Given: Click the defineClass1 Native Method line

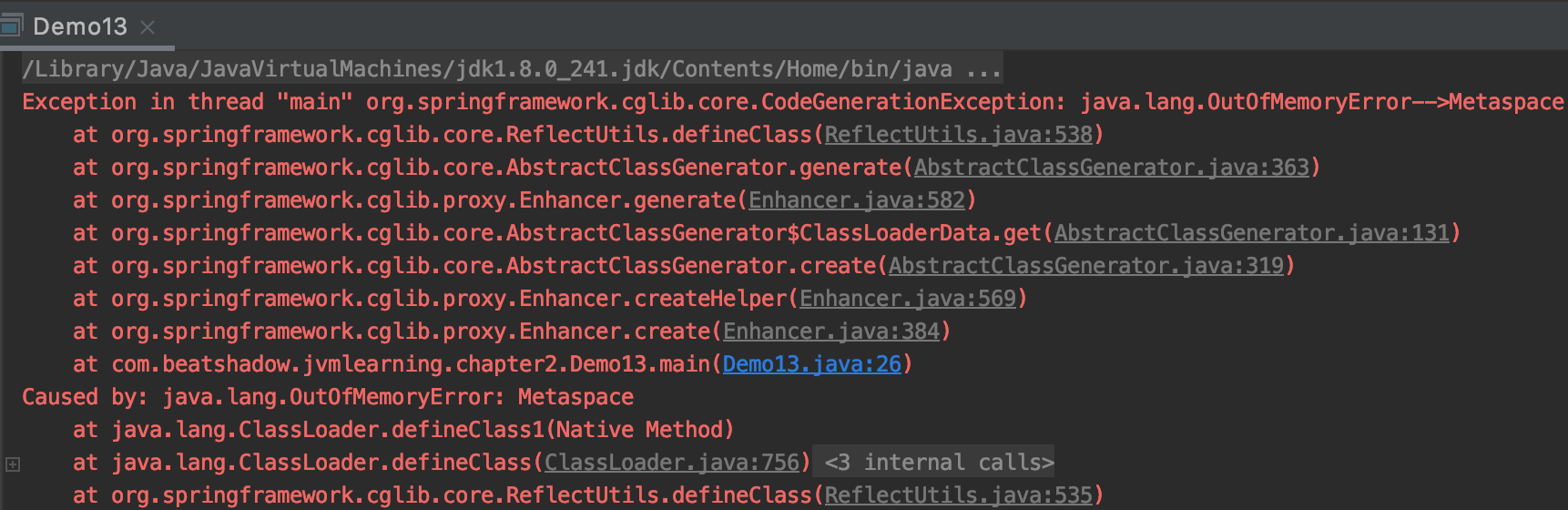Looking at the screenshot, I should (403, 430).
